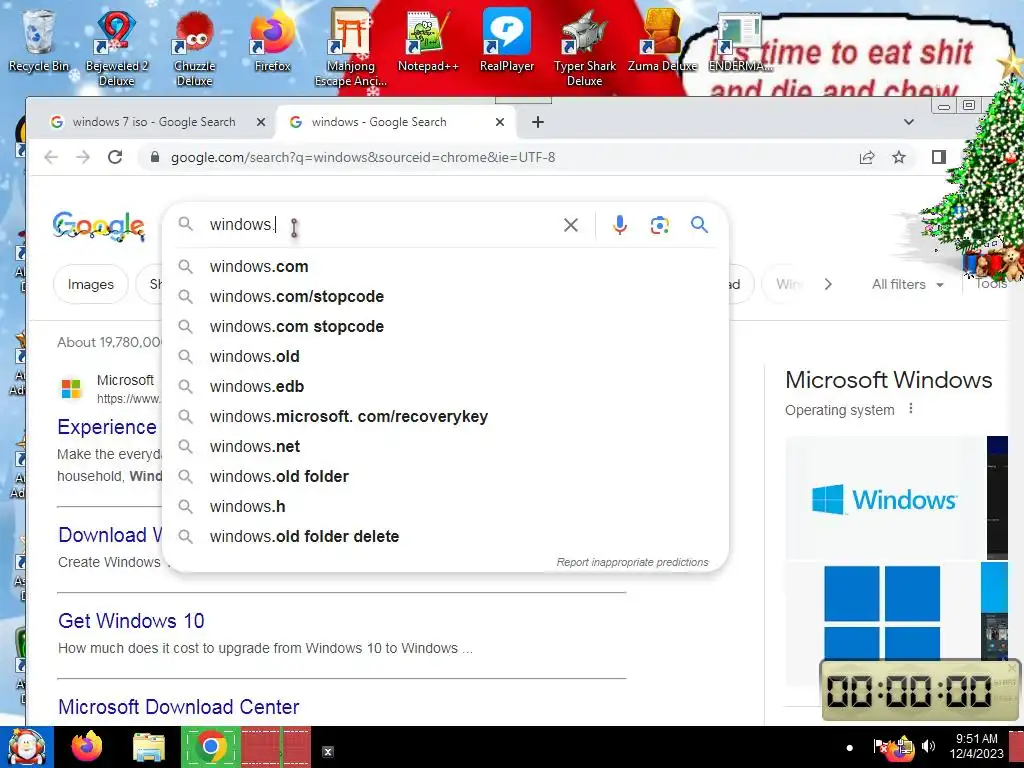Open more options for Microsoft Windows panel
Viewport: 1024px width, 768px height.
click(x=910, y=409)
